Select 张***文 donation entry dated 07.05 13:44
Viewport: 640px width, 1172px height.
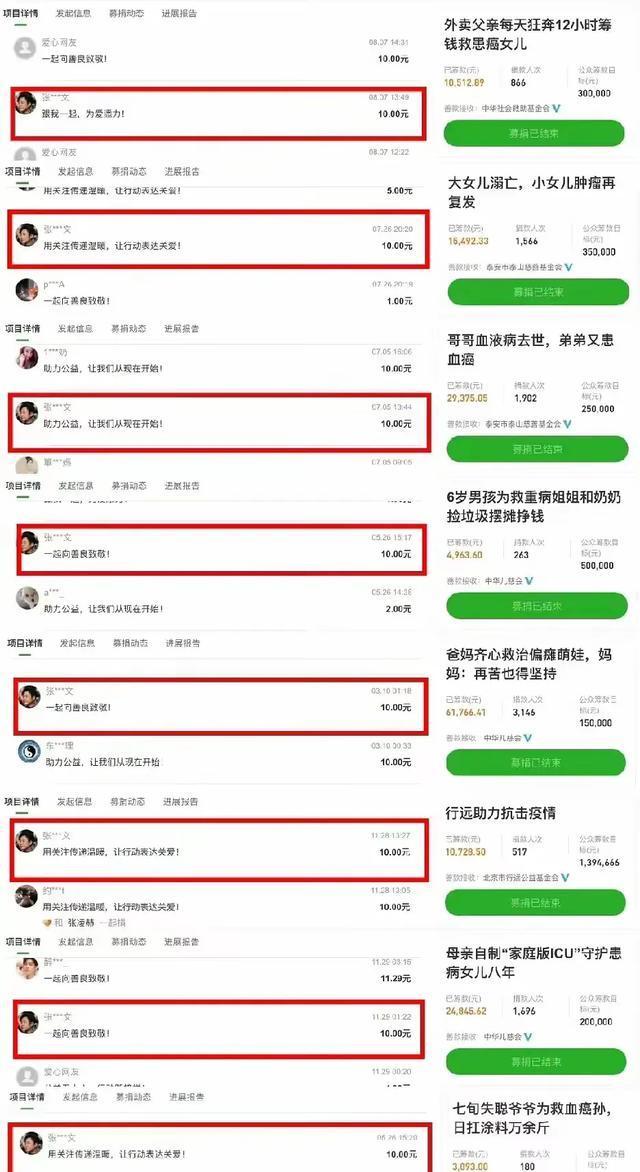[219, 423]
